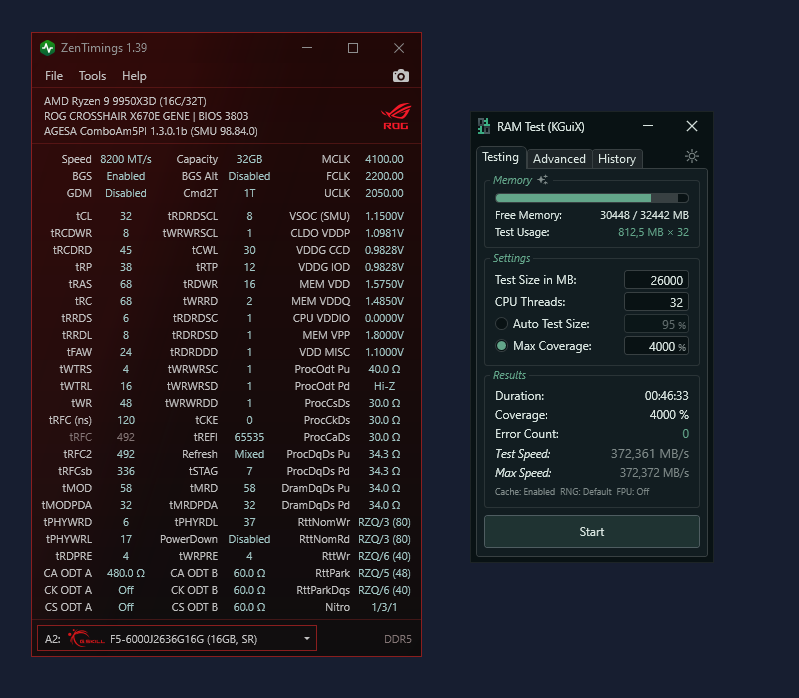Click the sparkle icon beside Memory
This screenshot has width=799, height=698.
click(543, 180)
